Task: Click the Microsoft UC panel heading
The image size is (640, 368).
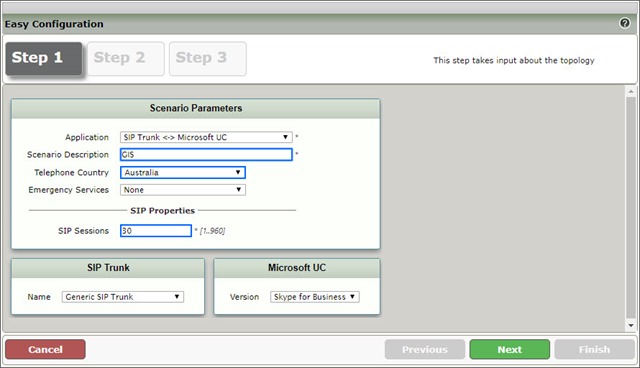Action: coord(297,268)
